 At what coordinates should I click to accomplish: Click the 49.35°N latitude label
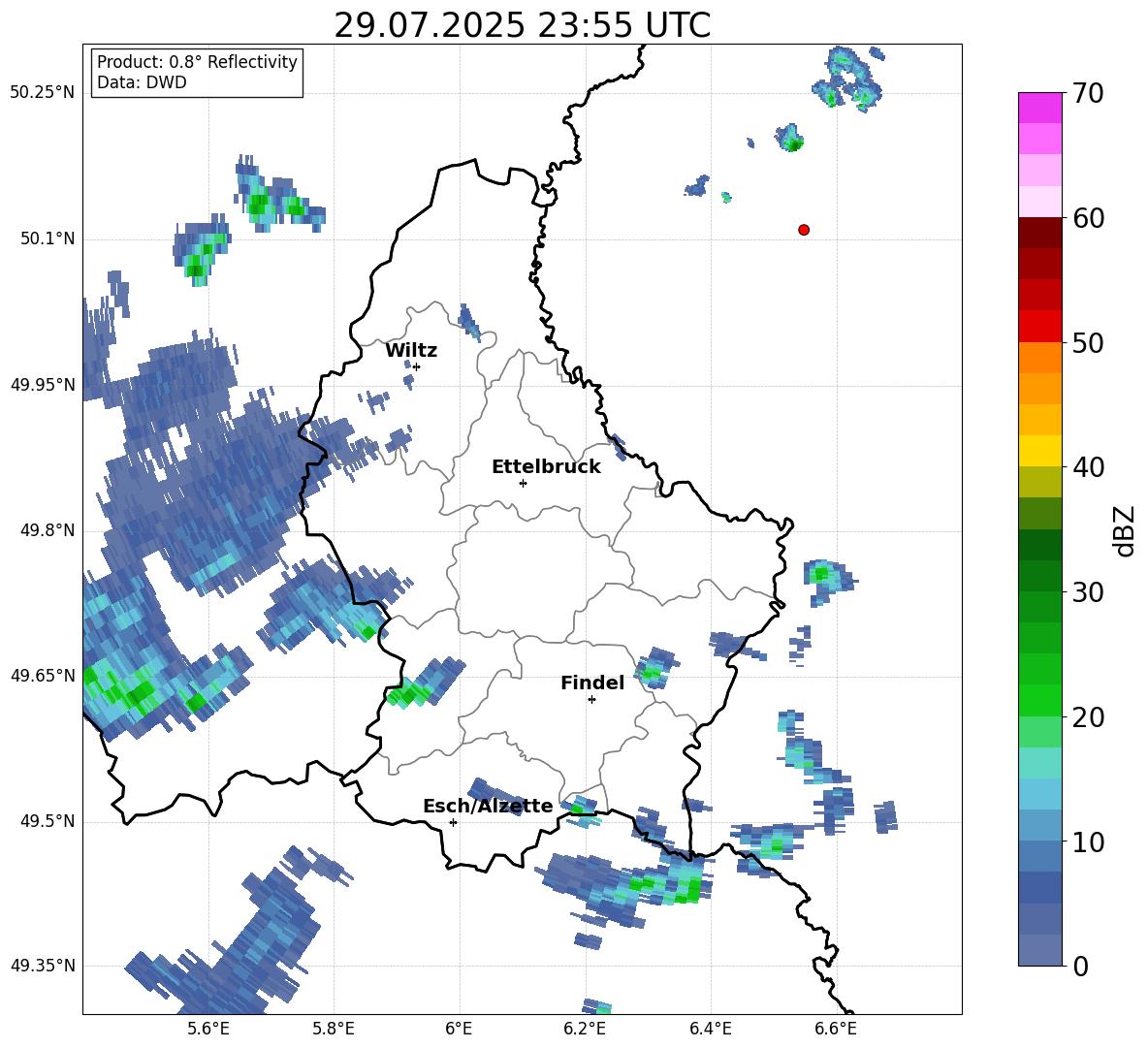(x=43, y=966)
